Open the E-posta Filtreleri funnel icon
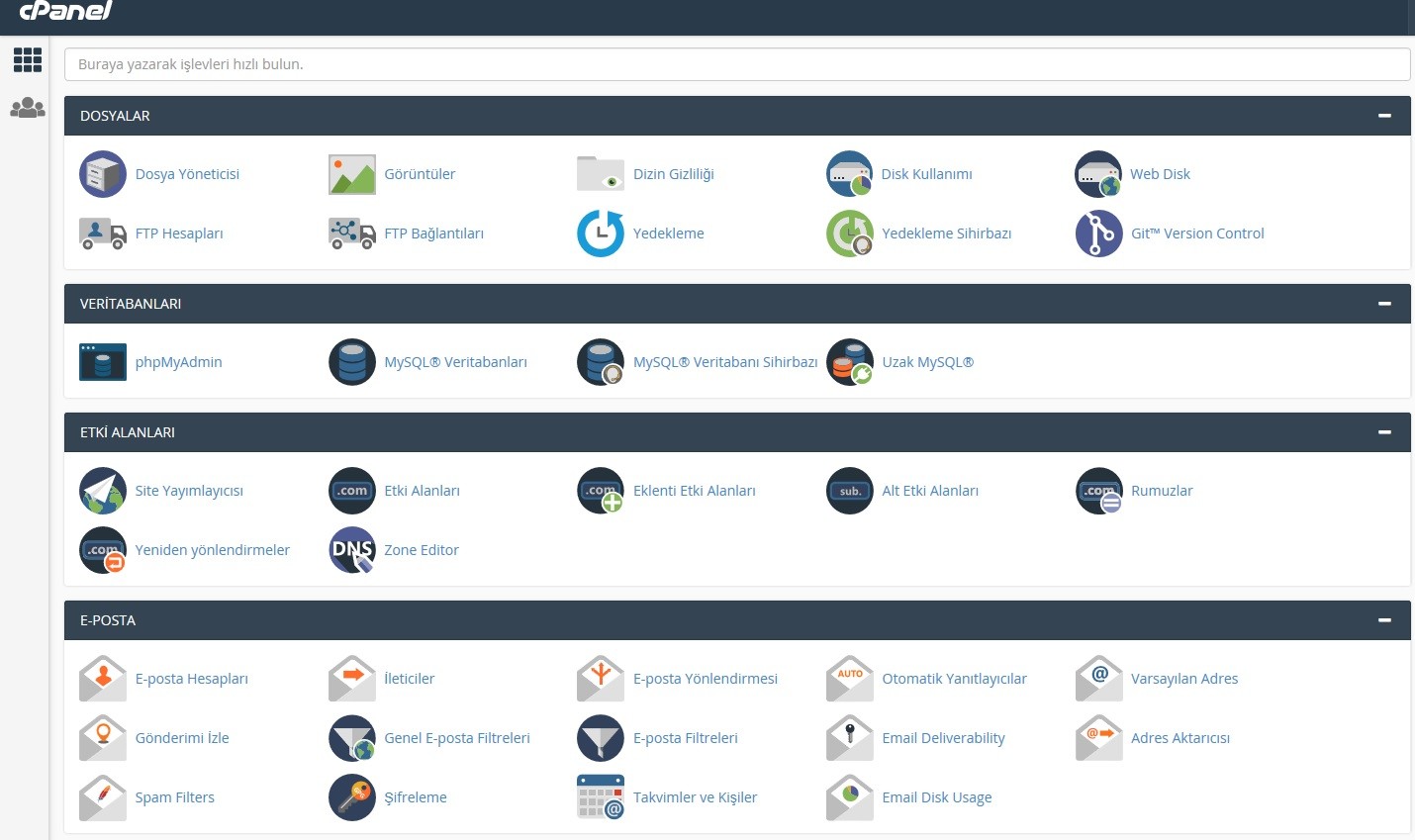Image resolution: width=1415 pixels, height=840 pixels. click(601, 738)
